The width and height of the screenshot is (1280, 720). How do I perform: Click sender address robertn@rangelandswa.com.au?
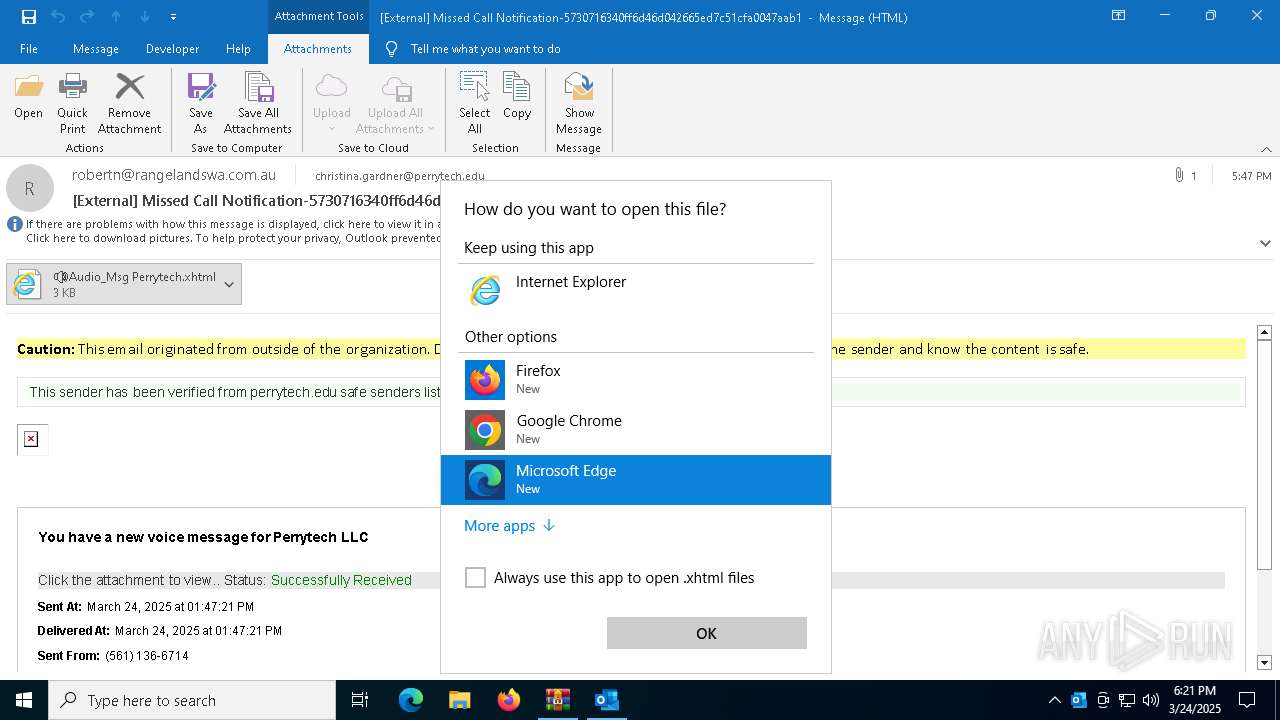(x=174, y=175)
